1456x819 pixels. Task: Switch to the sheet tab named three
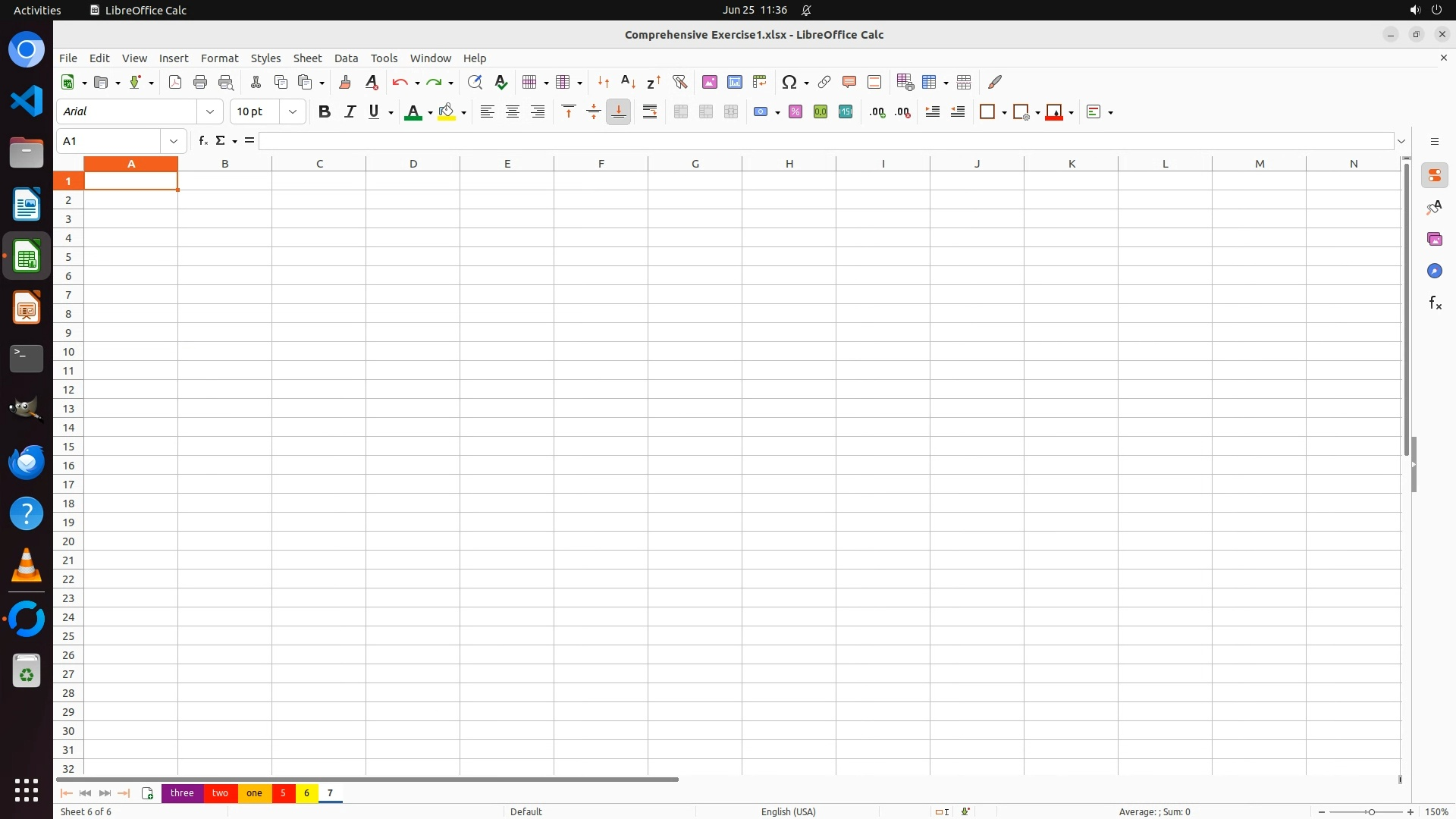(x=182, y=793)
